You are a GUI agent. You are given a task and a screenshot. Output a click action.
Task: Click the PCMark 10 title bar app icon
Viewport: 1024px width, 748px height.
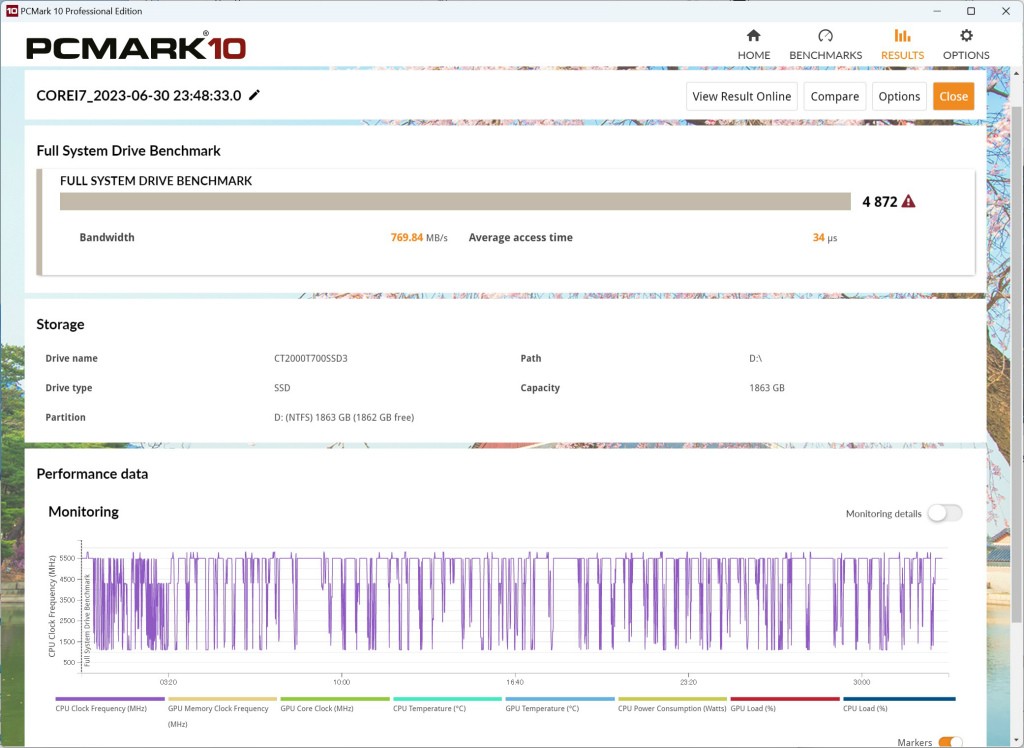[x=11, y=11]
